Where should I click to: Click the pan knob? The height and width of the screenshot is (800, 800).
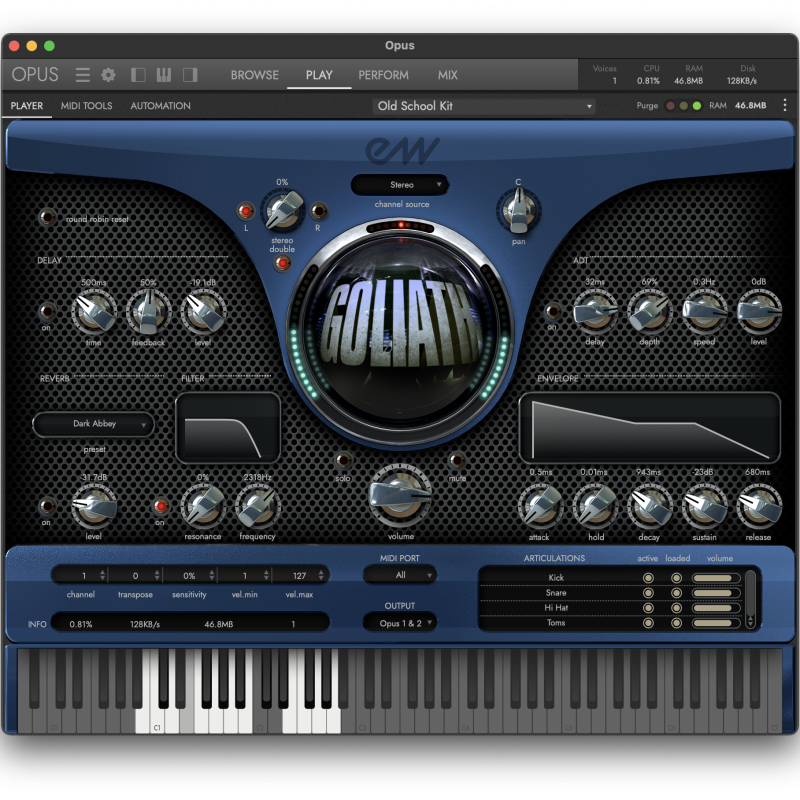(x=518, y=211)
